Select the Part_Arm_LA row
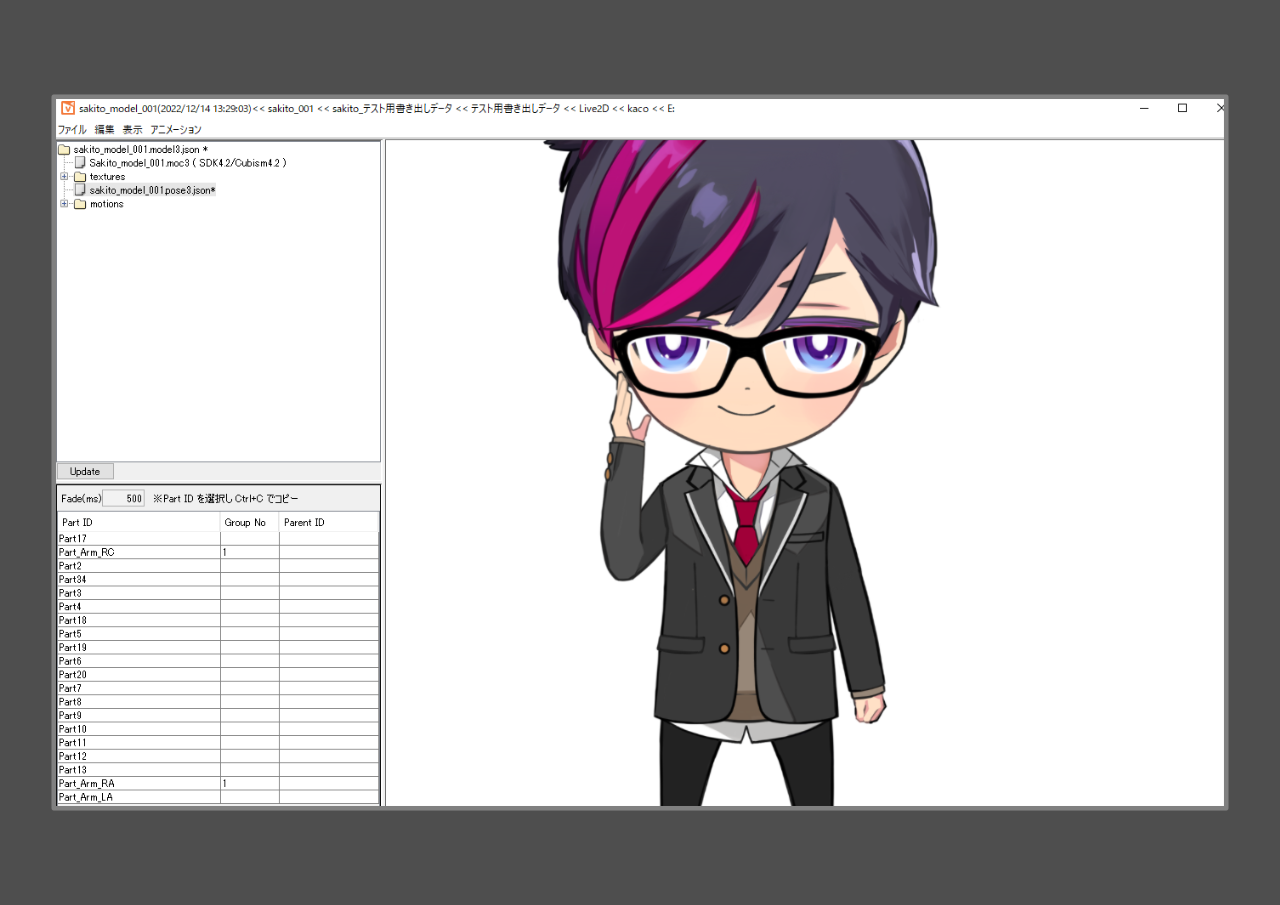Viewport: 1280px width, 905px height. [x=218, y=797]
